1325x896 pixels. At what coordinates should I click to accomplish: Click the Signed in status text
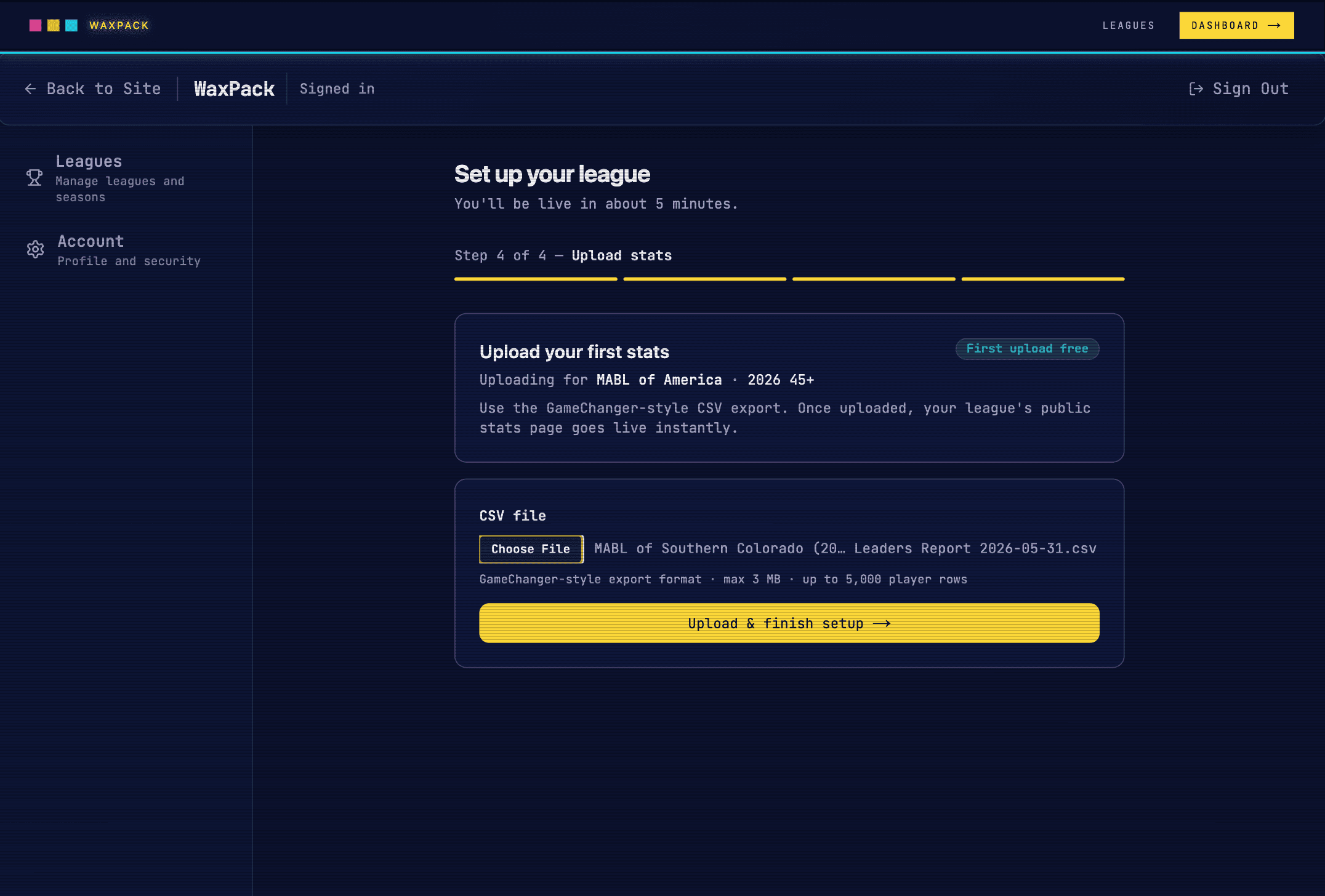pos(337,89)
